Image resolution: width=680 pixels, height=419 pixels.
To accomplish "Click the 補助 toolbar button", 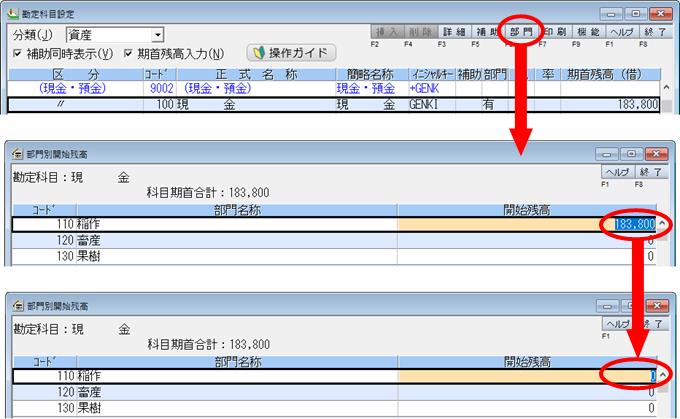I will (487, 32).
